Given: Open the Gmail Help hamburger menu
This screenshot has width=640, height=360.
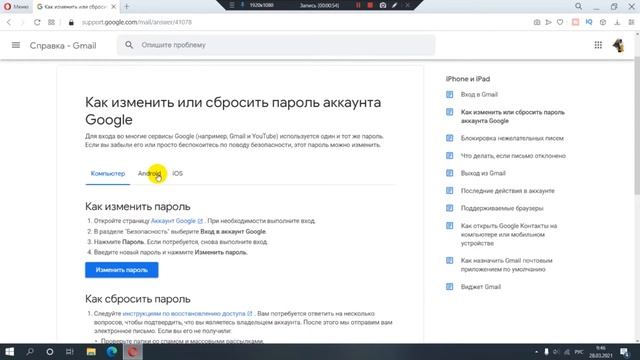Looking at the screenshot, I should (x=16, y=45).
